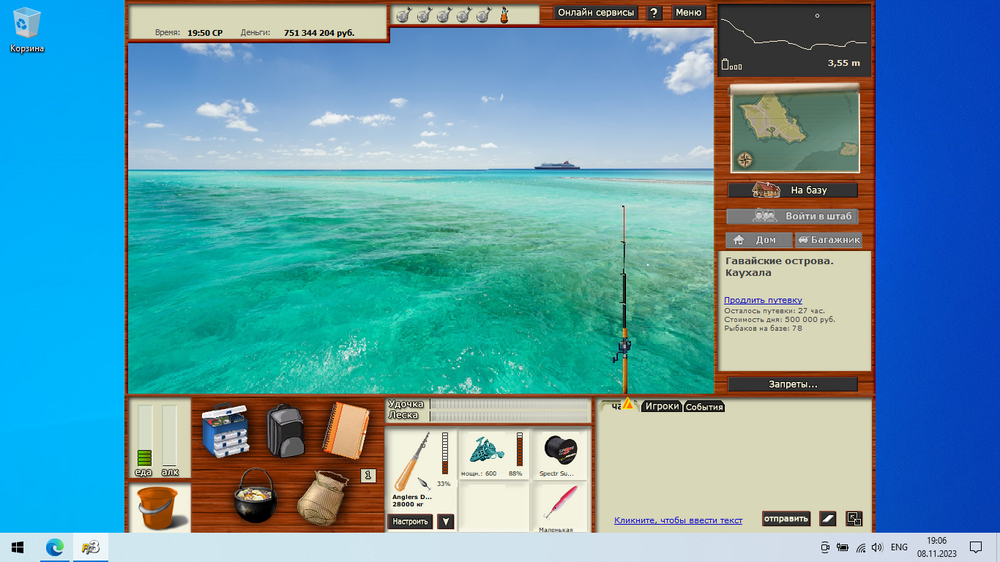Image resolution: width=1000 pixels, height=562 pixels.
Task: Click the first gray flask icon
Action: click(x=404, y=15)
